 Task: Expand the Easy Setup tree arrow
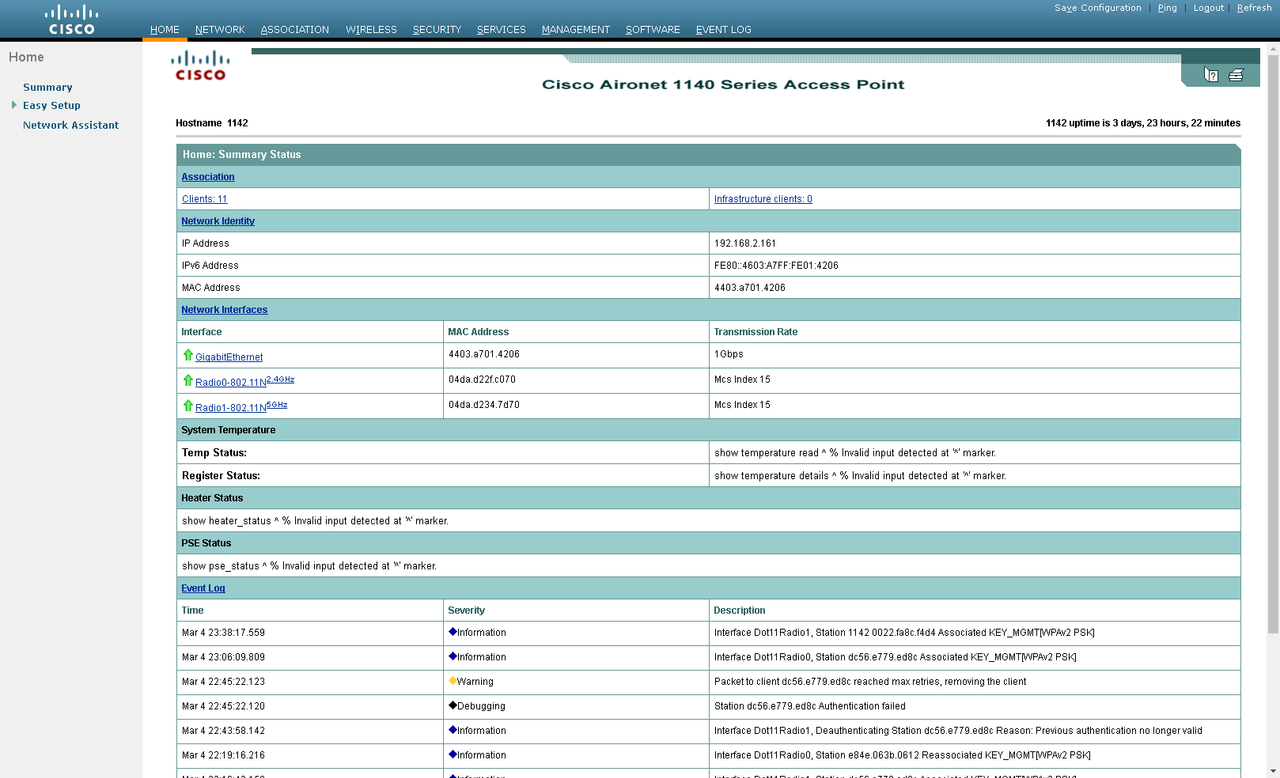point(14,105)
